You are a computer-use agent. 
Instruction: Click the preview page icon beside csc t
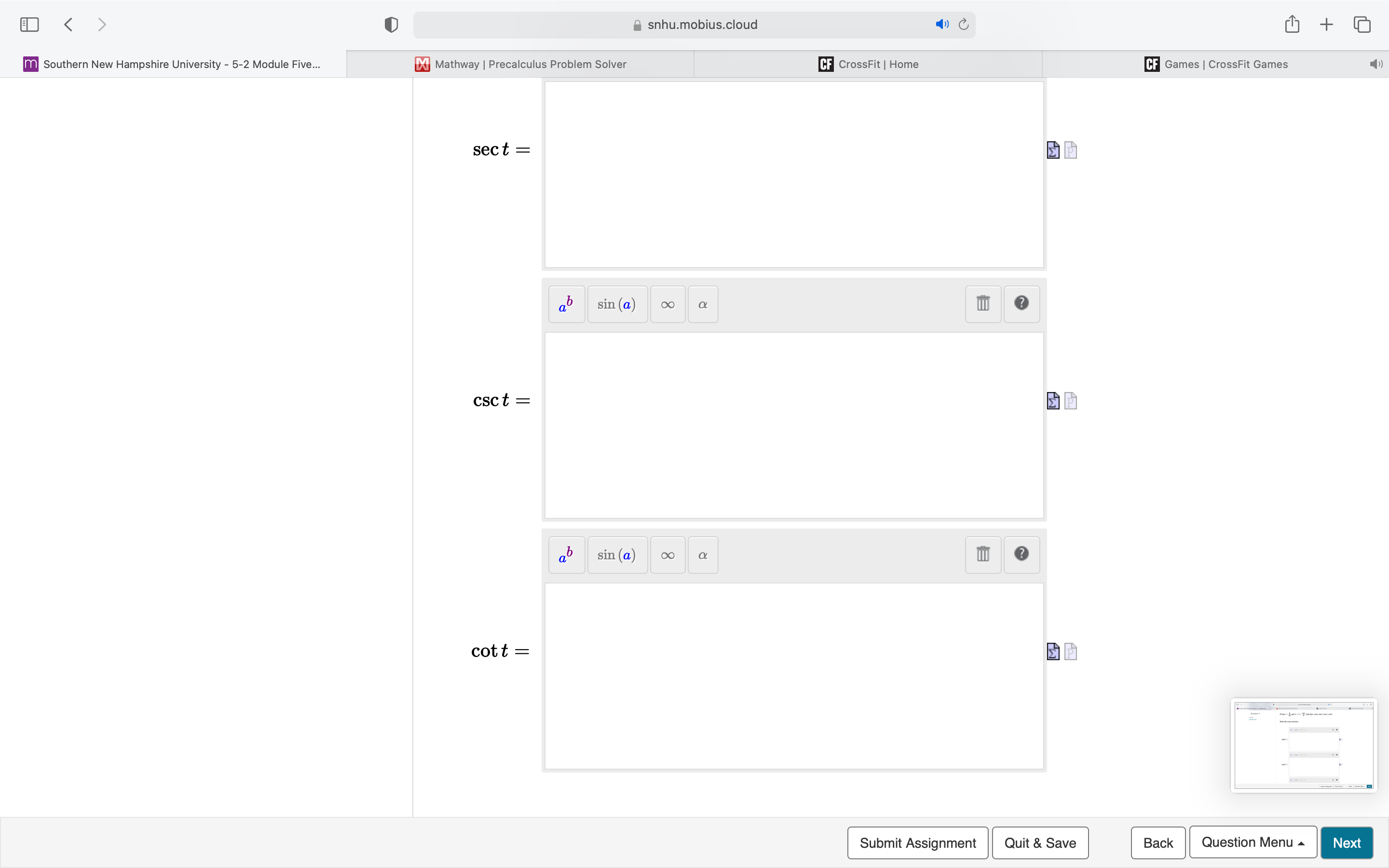pyautogui.click(x=1071, y=401)
